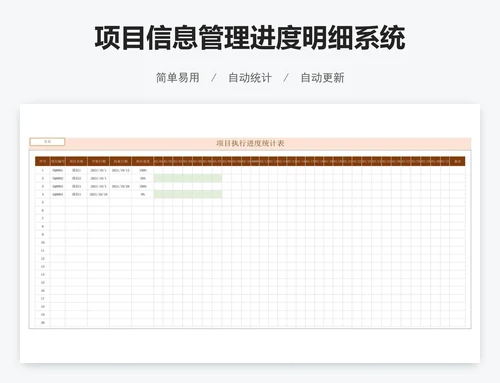
Task: Click the start date cell in row 3
Action: click(x=98, y=186)
